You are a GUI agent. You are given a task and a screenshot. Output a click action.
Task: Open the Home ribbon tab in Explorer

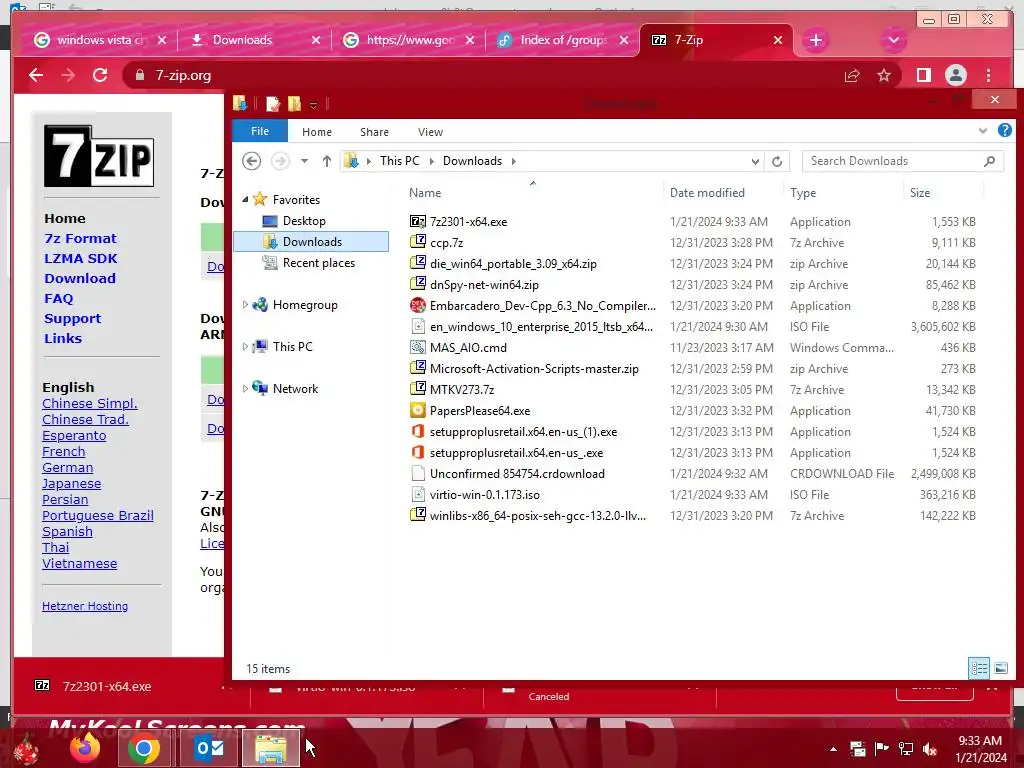[x=317, y=132]
